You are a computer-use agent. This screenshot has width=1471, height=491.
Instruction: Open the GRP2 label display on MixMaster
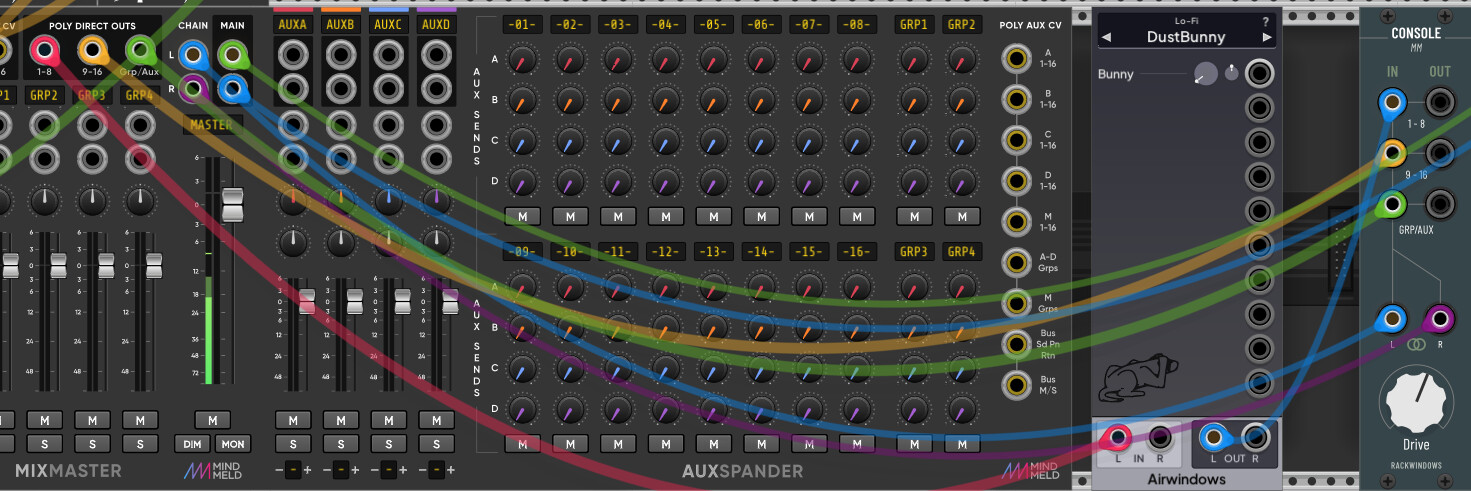[44, 95]
